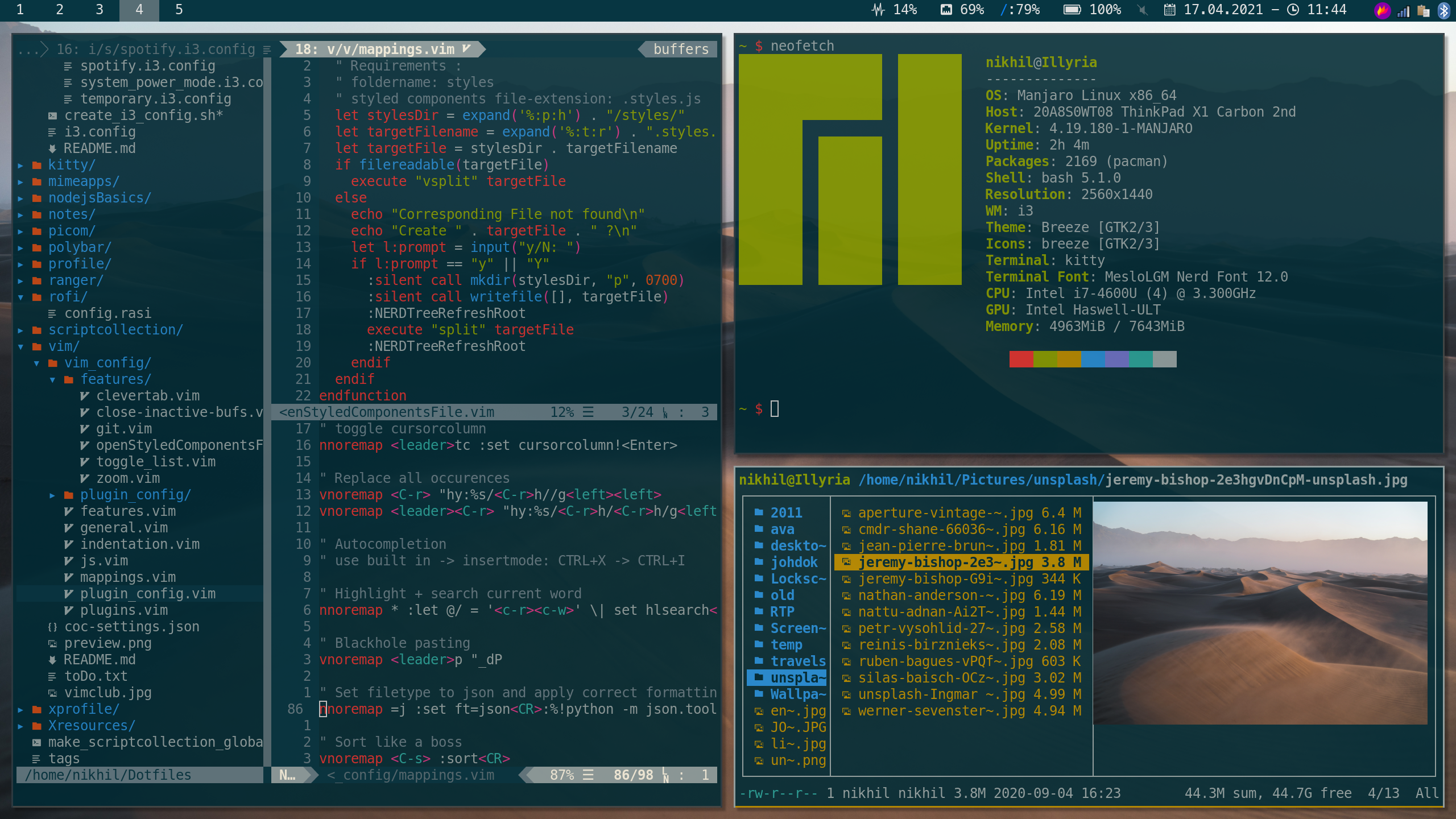Click the network signal tray icon
This screenshot has width=1456, height=819.
pyautogui.click(x=1404, y=11)
